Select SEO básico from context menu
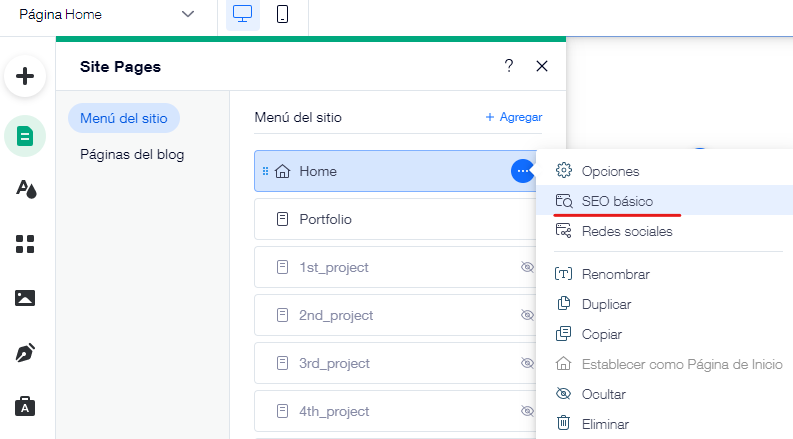 click(x=617, y=201)
